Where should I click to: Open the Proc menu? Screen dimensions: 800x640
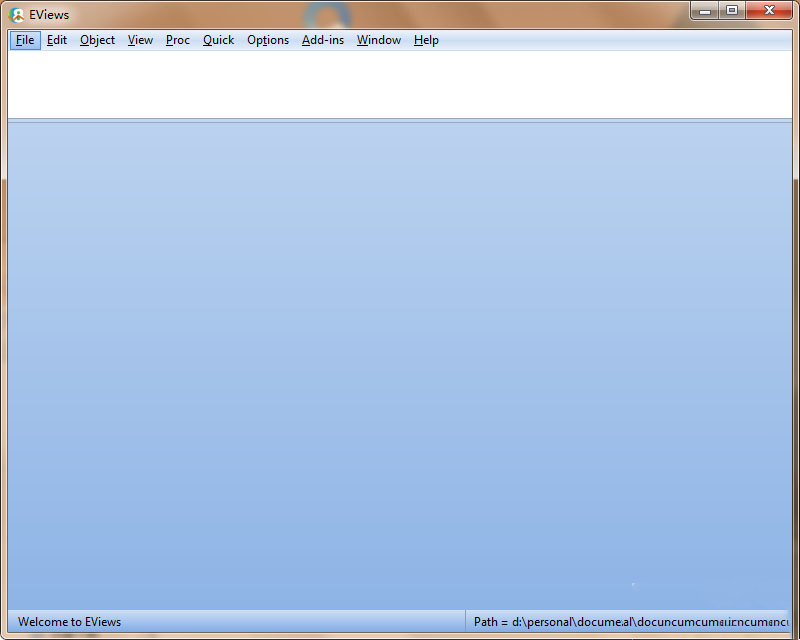tap(177, 40)
